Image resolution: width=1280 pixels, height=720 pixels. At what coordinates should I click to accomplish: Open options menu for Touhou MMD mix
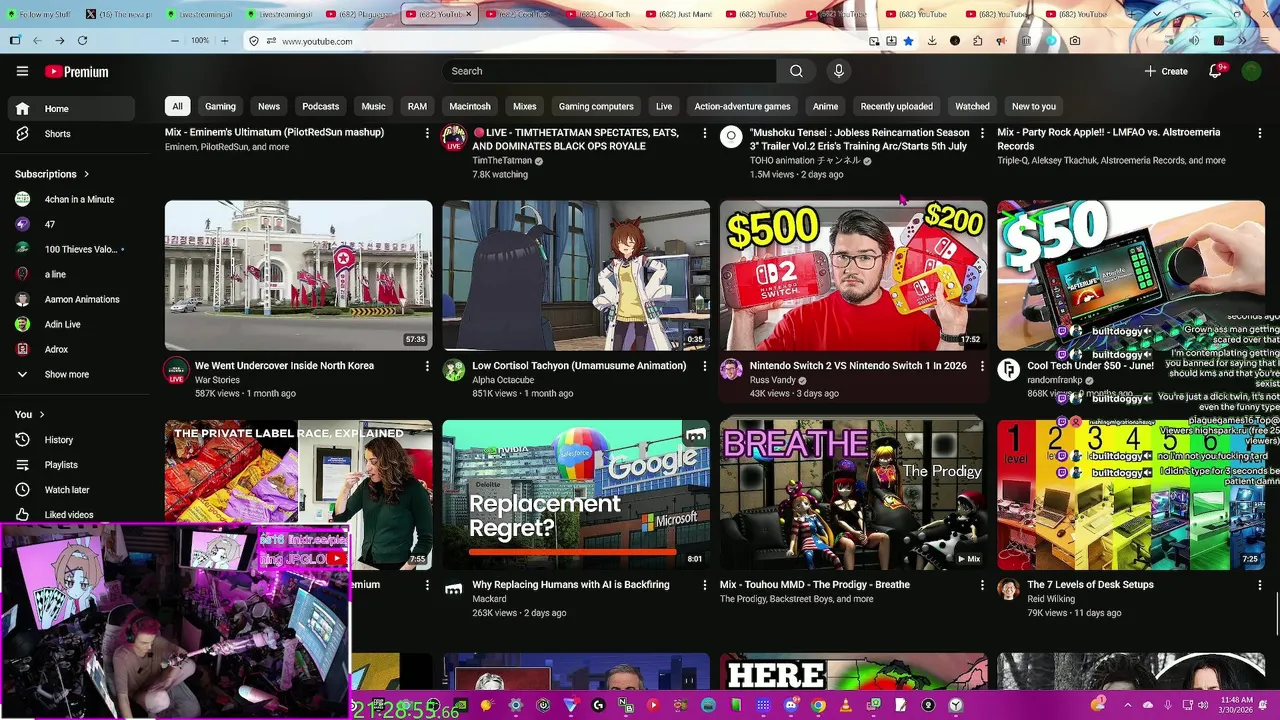[982, 585]
